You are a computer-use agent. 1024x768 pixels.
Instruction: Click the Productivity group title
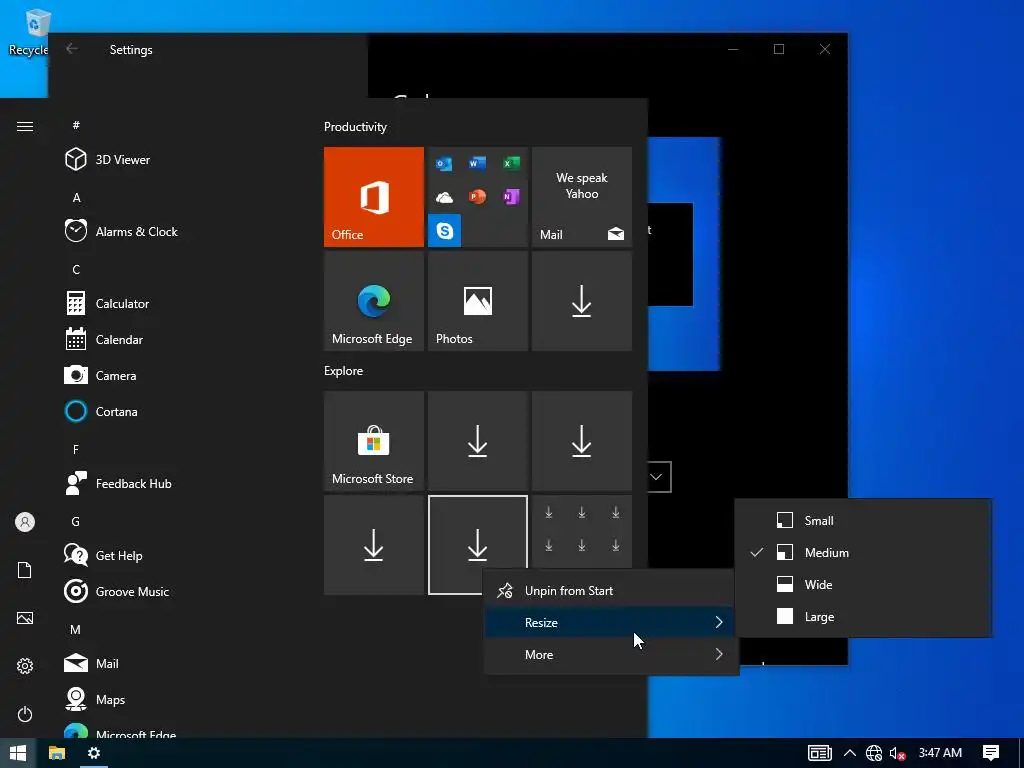(355, 127)
